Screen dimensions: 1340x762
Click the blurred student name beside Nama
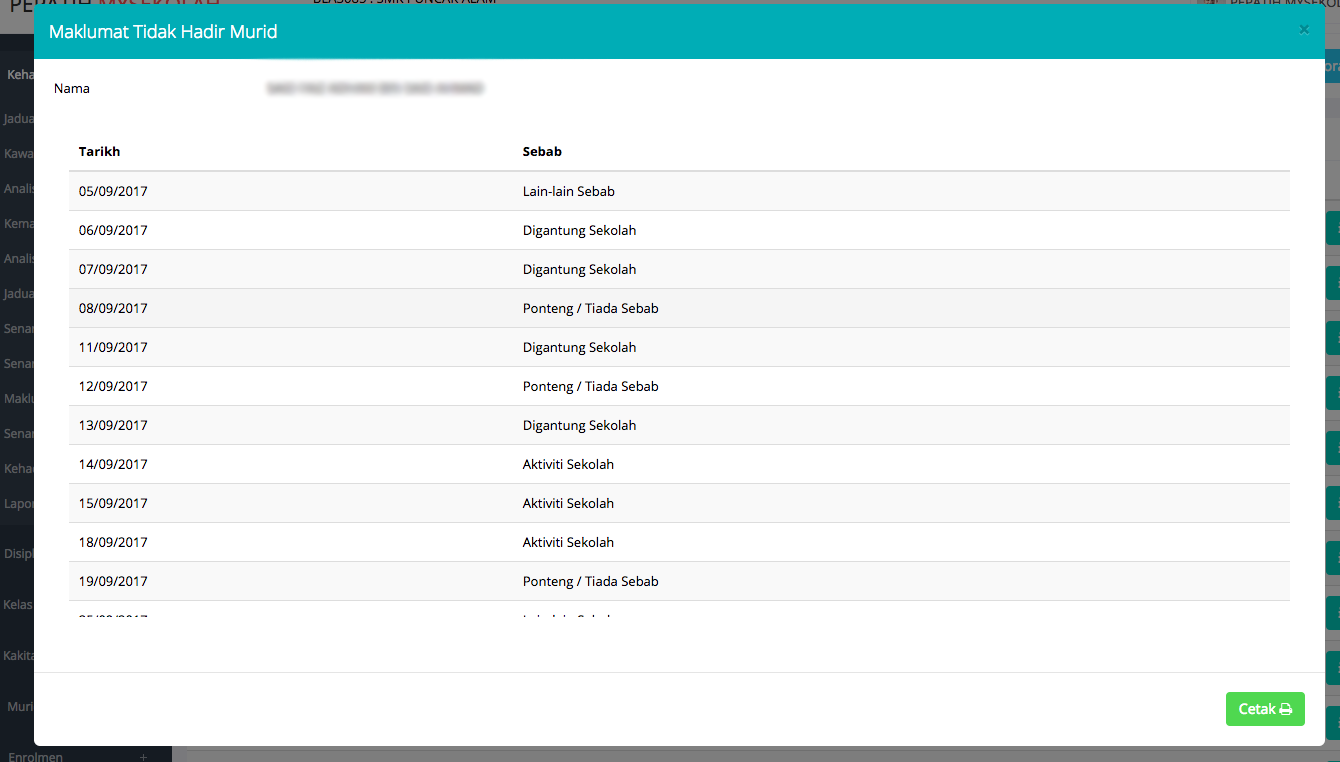tap(375, 89)
